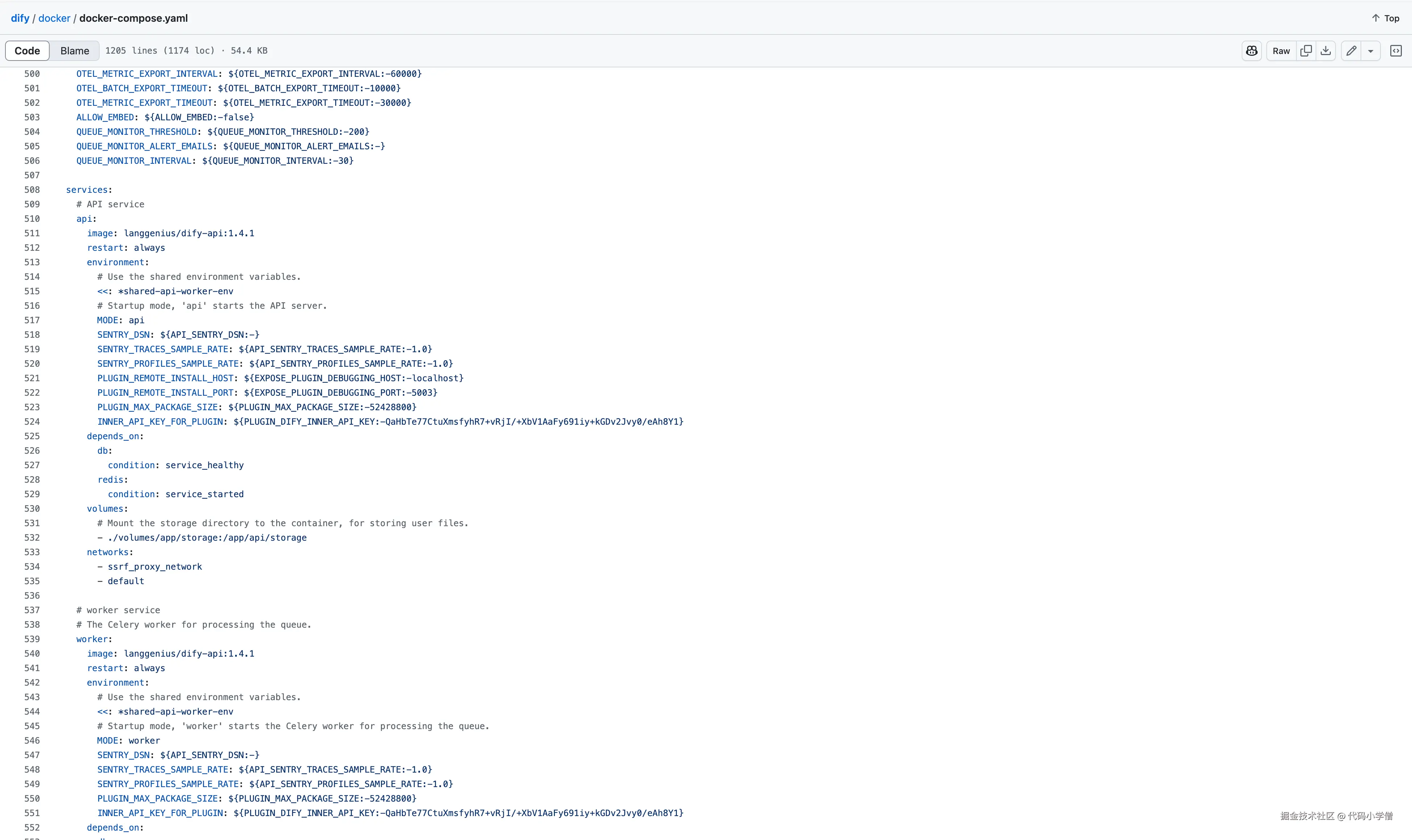Open the symbols panel icon
Screen dimensions: 1412x840
point(1396,51)
